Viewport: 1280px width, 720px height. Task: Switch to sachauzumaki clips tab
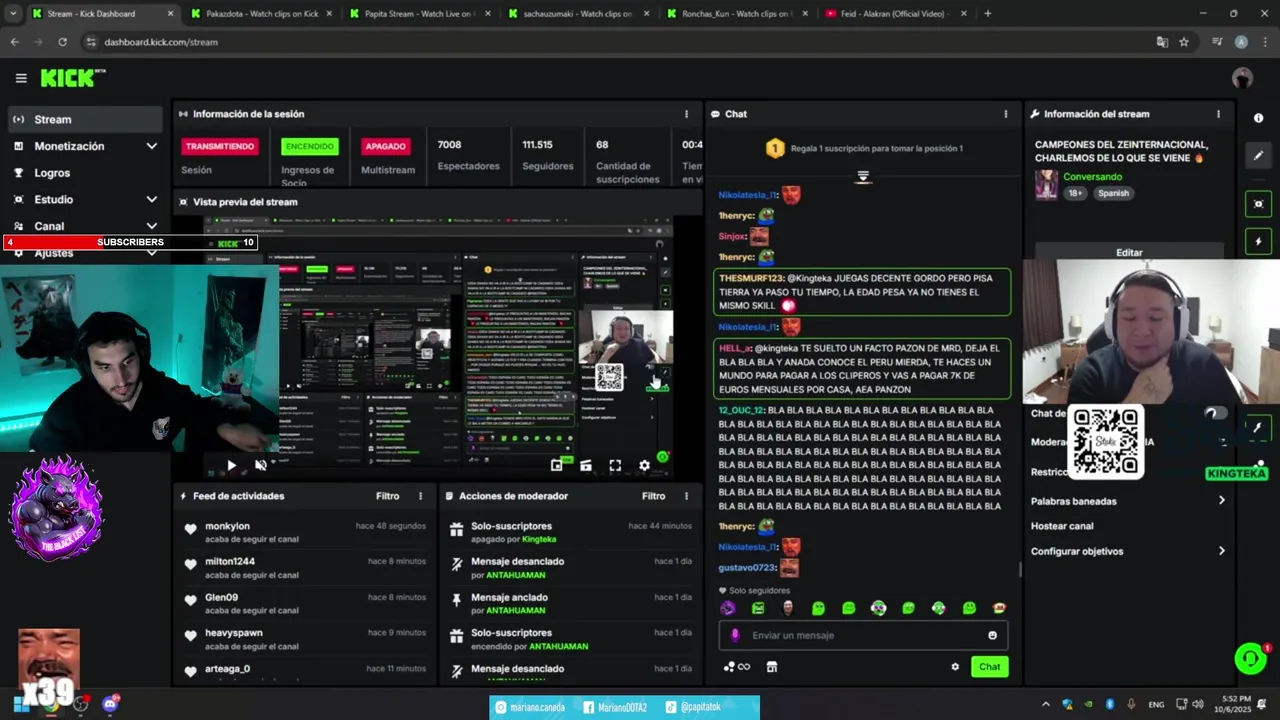[578, 14]
